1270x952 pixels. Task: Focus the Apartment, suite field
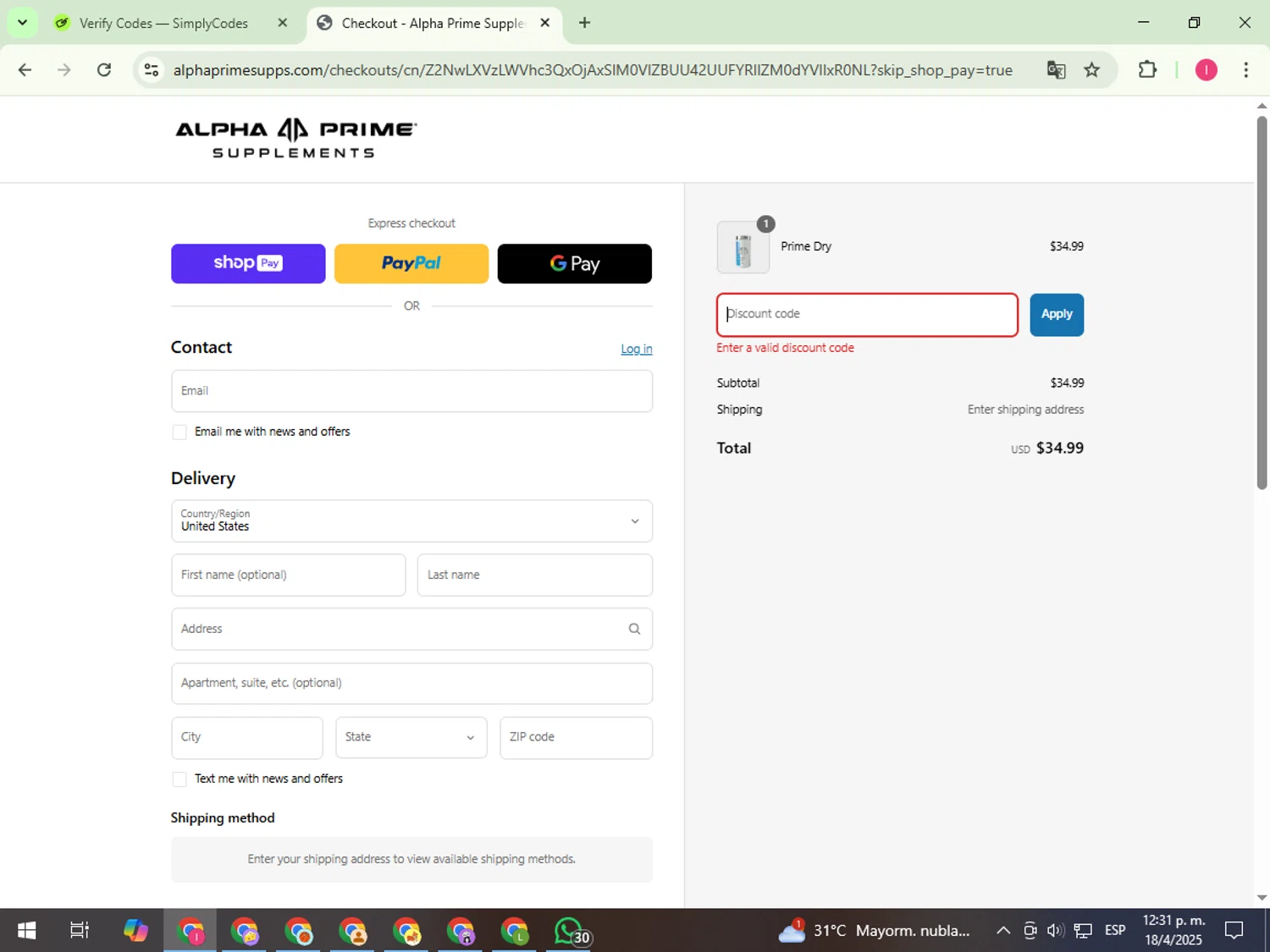(x=411, y=683)
